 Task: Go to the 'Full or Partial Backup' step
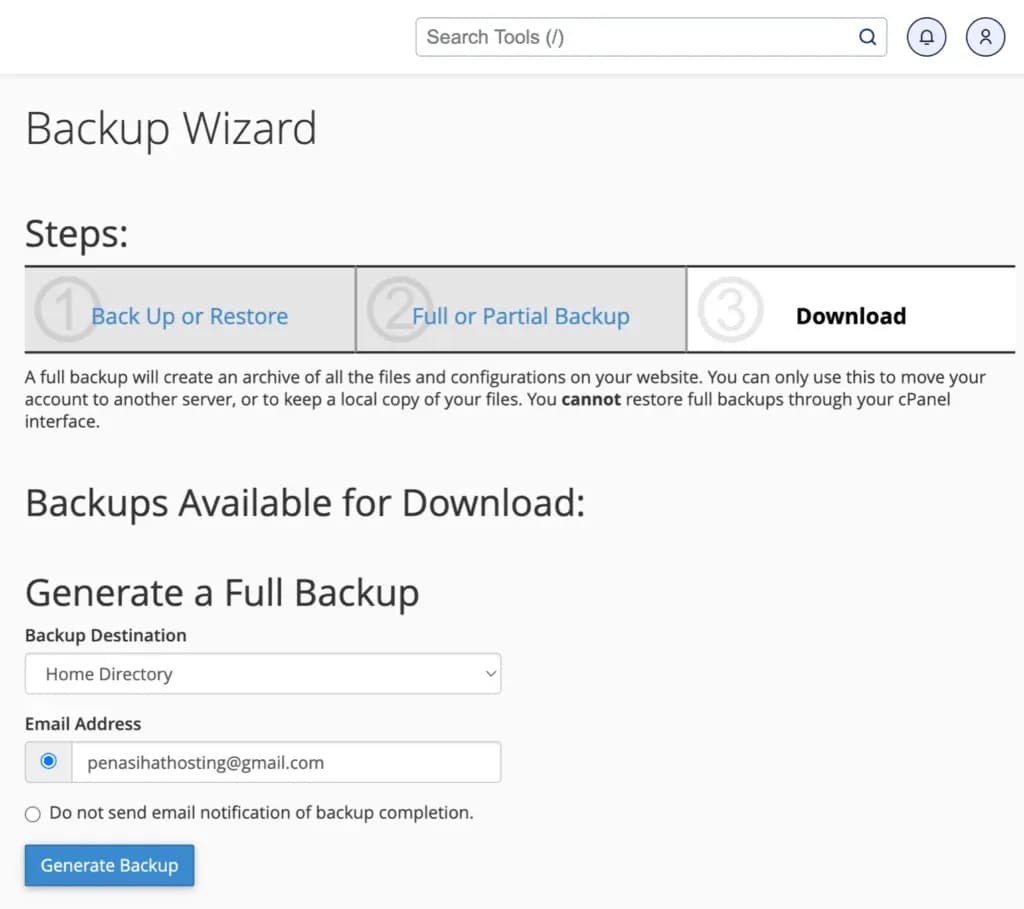520,316
